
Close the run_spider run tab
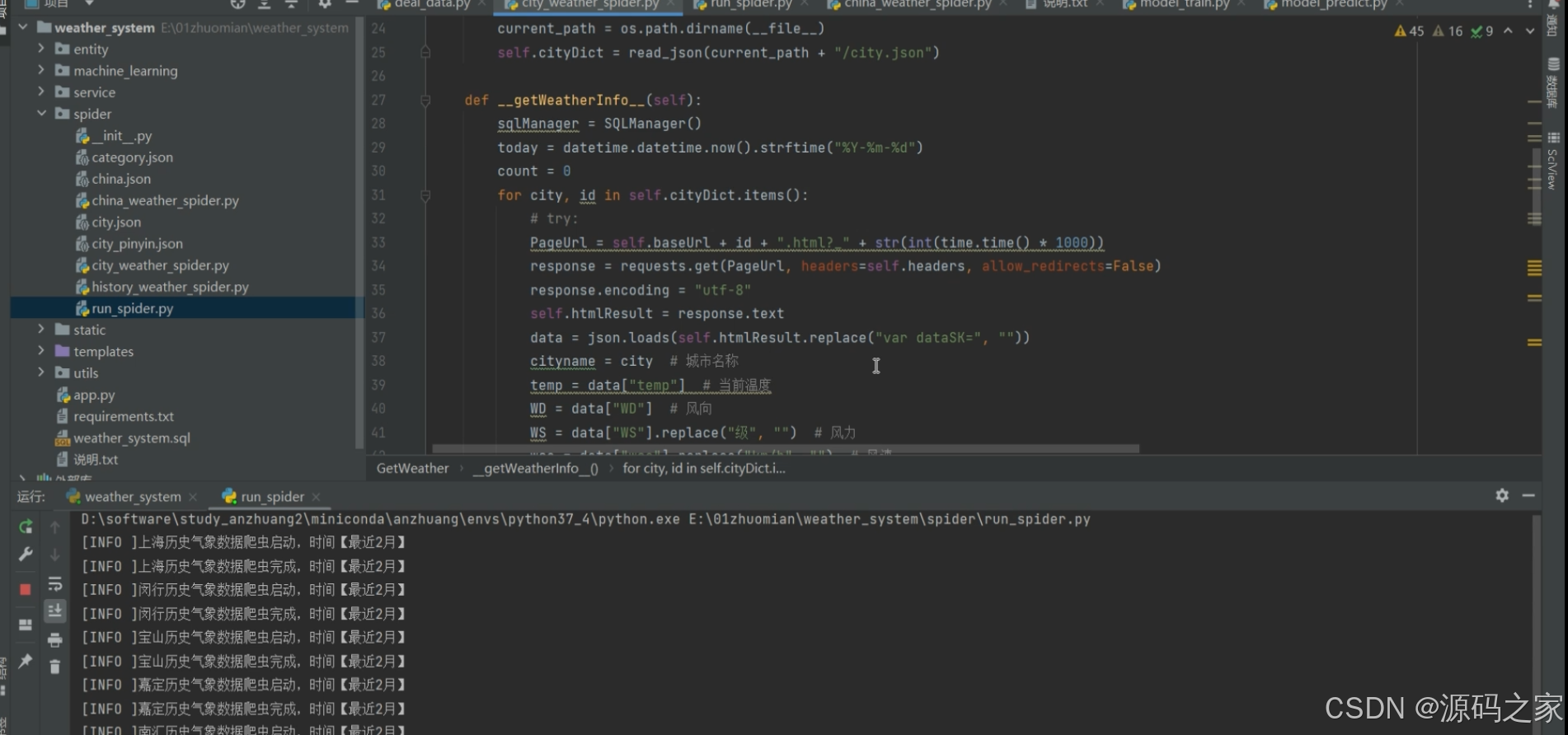(x=316, y=496)
